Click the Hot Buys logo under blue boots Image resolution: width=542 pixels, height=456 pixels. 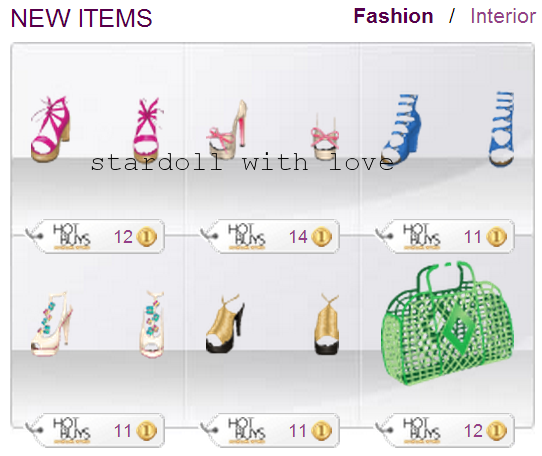[421, 236]
